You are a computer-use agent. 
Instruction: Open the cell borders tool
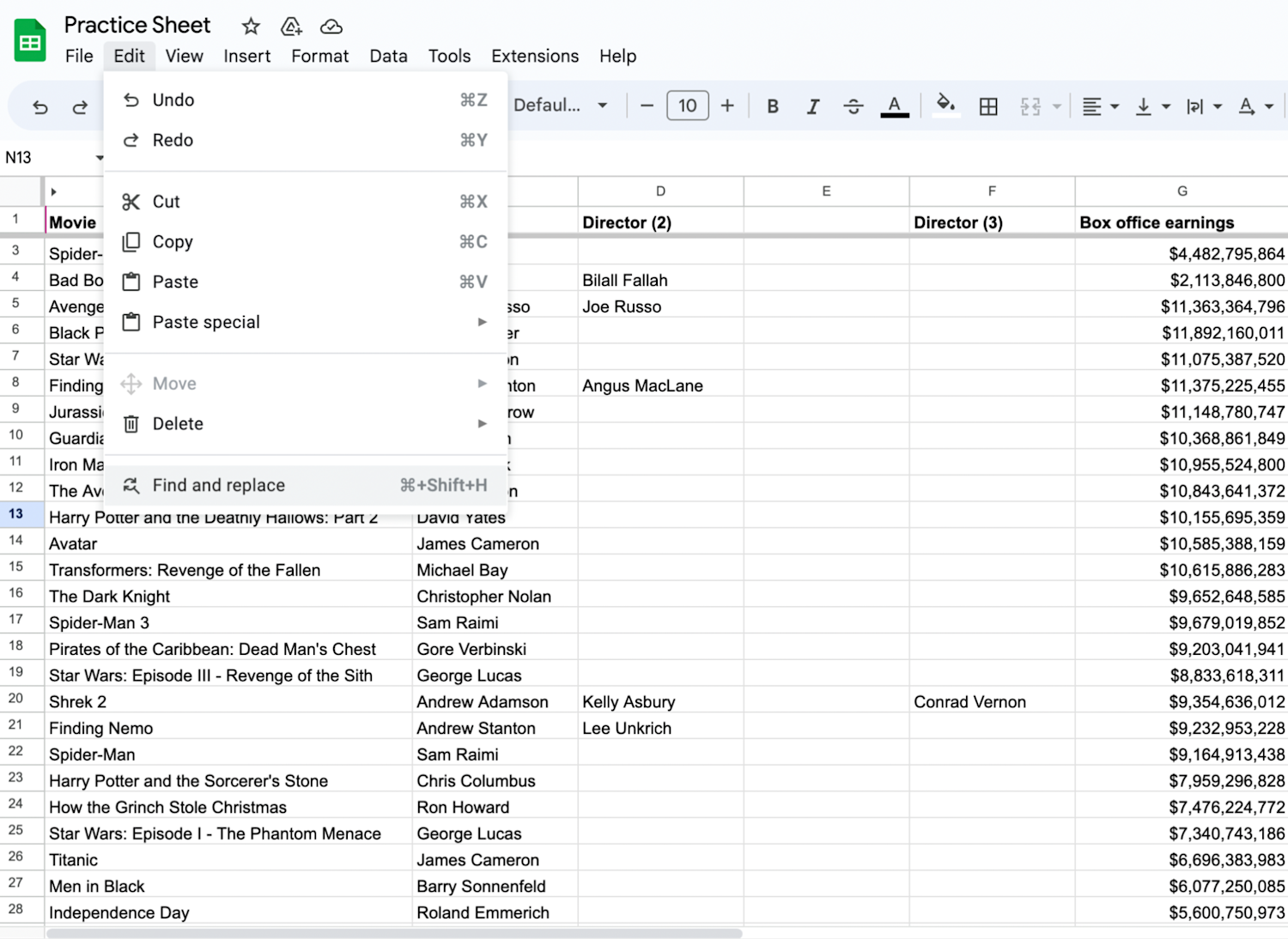pyautogui.click(x=988, y=106)
